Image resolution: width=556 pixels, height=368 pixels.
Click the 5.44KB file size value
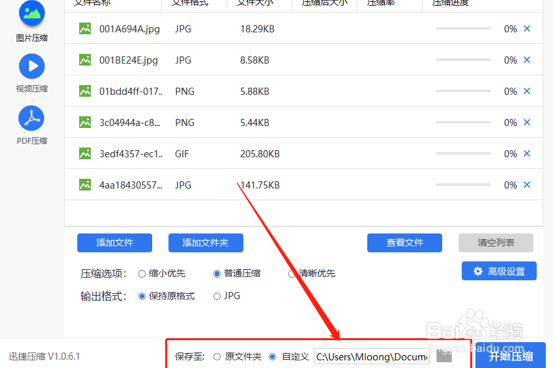pyautogui.click(x=255, y=123)
